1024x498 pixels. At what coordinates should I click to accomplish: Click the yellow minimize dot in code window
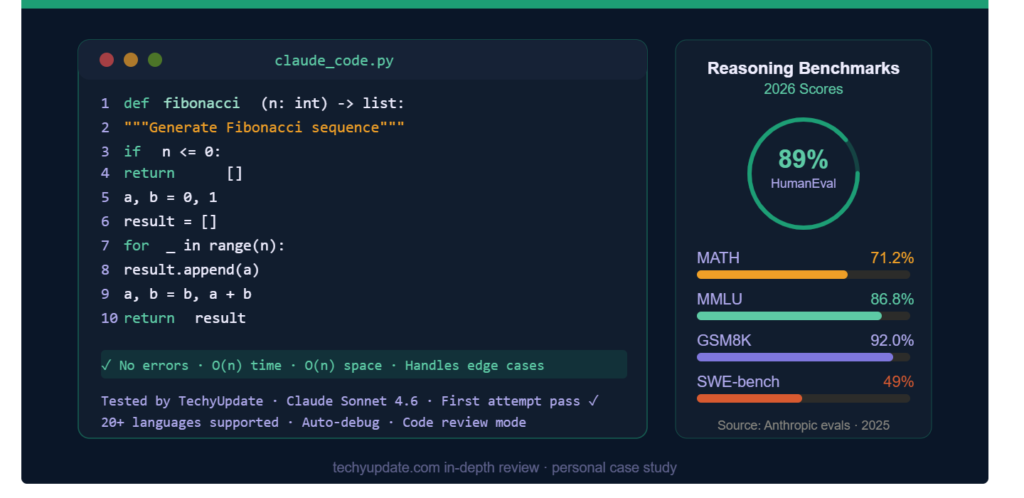131,60
